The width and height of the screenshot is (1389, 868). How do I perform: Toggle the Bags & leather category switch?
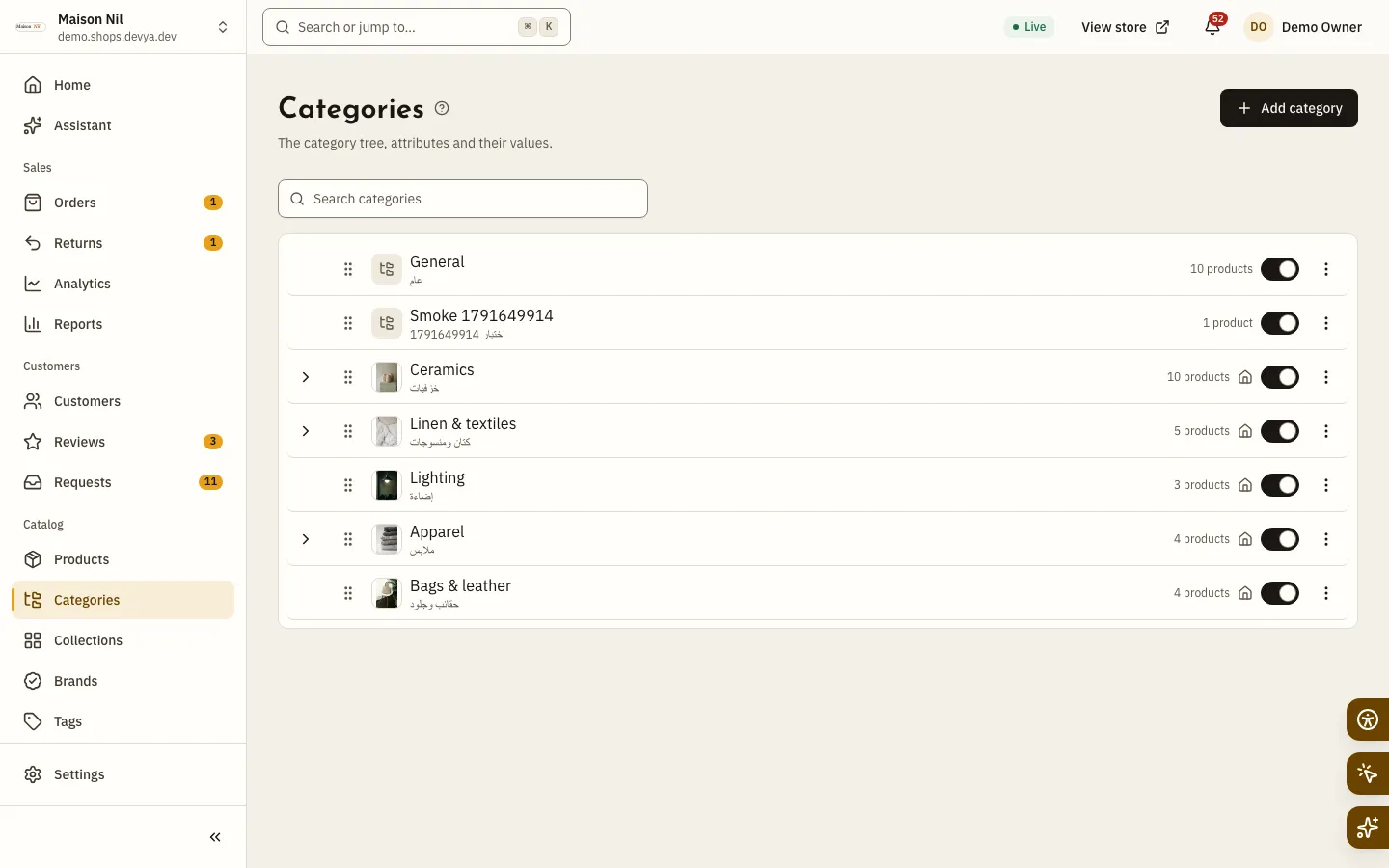(x=1280, y=593)
